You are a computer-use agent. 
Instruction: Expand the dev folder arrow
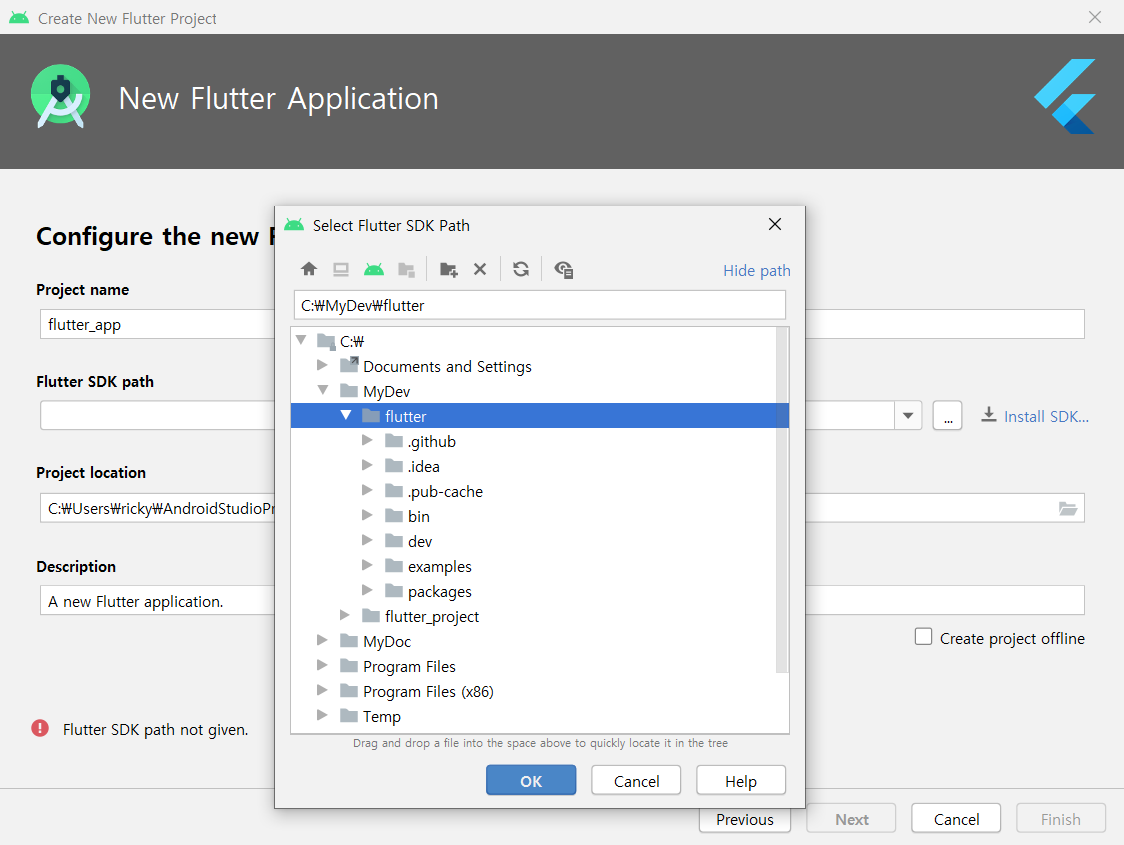tap(367, 540)
